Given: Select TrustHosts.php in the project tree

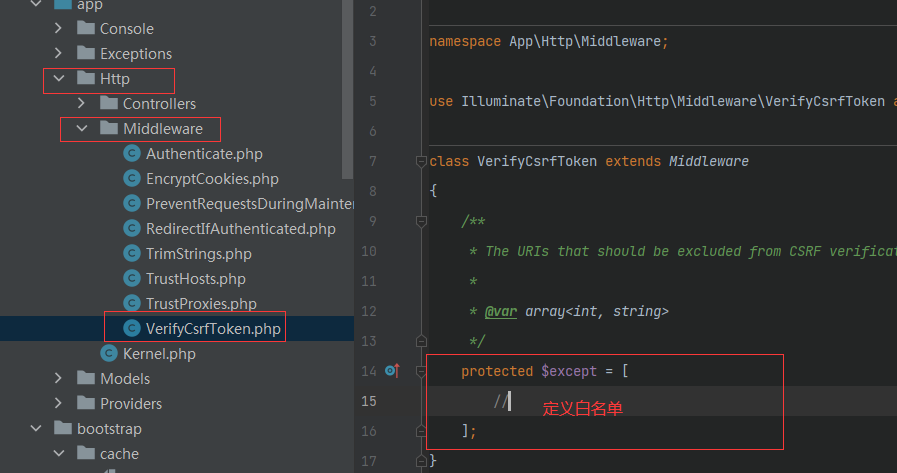Looking at the screenshot, I should [x=196, y=279].
